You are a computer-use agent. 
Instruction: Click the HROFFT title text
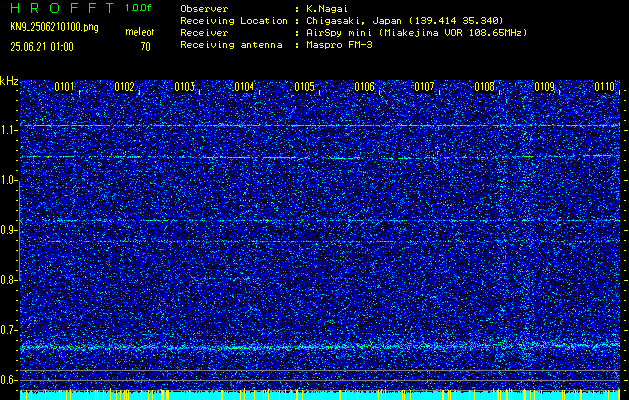[62, 8]
